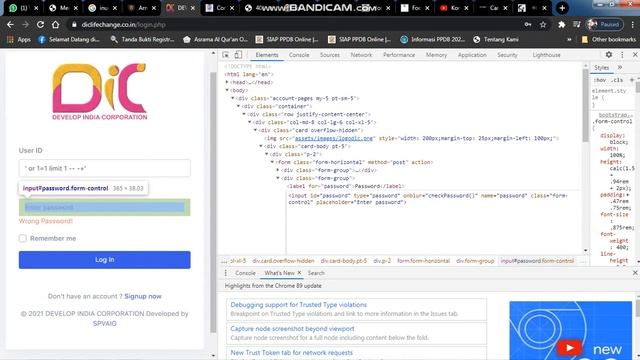Open Debugging support for Trusted Type violations

298,304
